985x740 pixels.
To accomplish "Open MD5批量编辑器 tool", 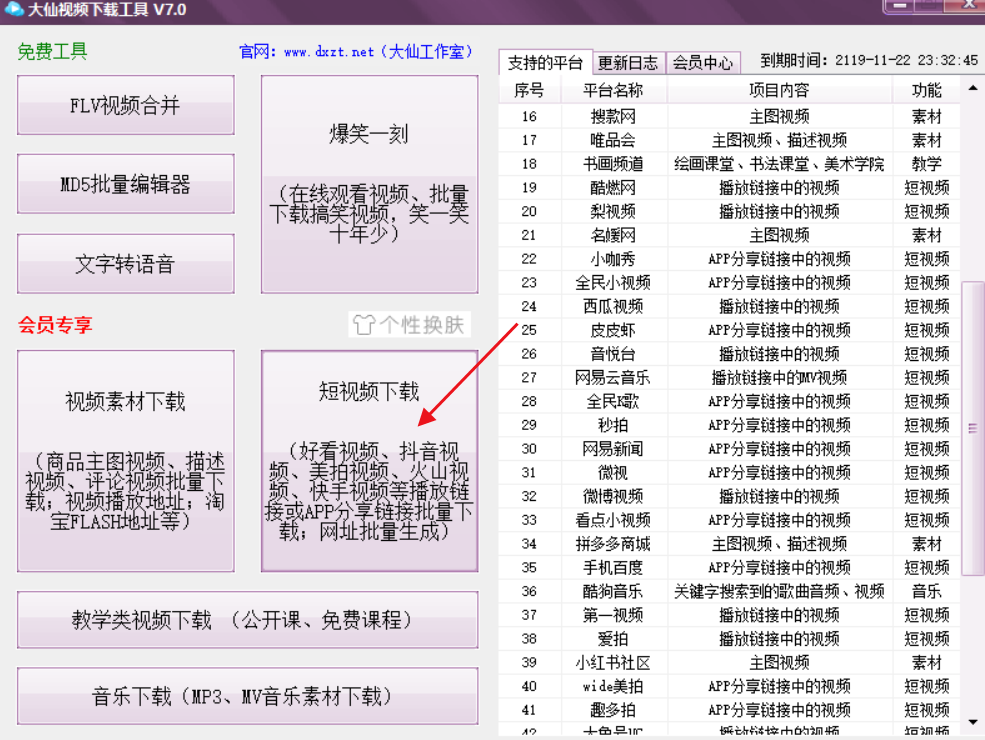I will tap(126, 183).
